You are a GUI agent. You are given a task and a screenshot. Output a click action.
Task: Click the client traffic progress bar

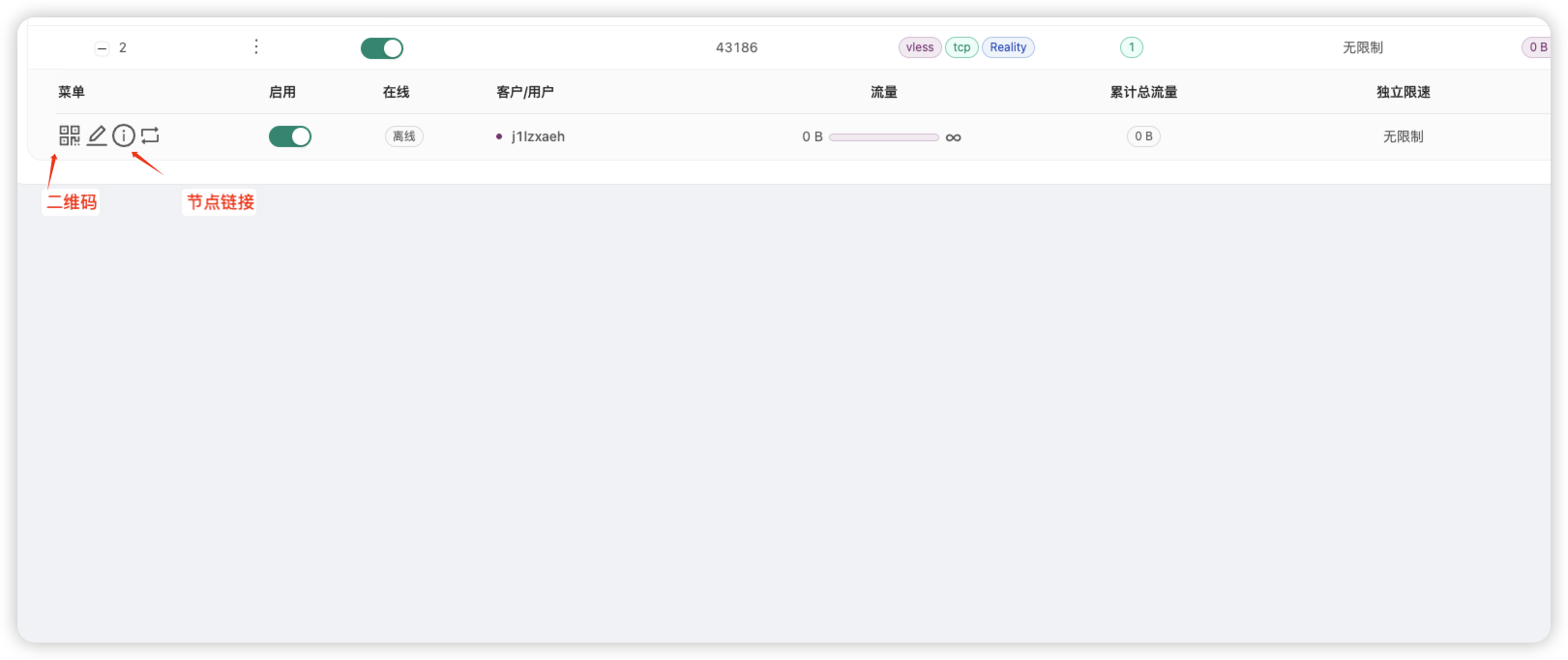click(883, 137)
